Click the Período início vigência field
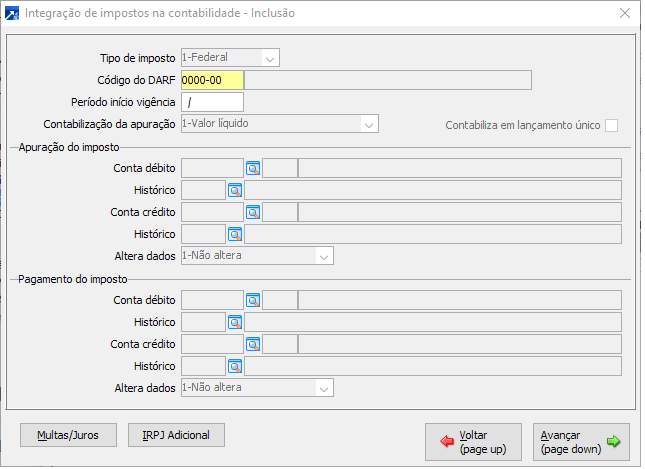Image resolution: width=645 pixels, height=469 pixels. [212, 102]
